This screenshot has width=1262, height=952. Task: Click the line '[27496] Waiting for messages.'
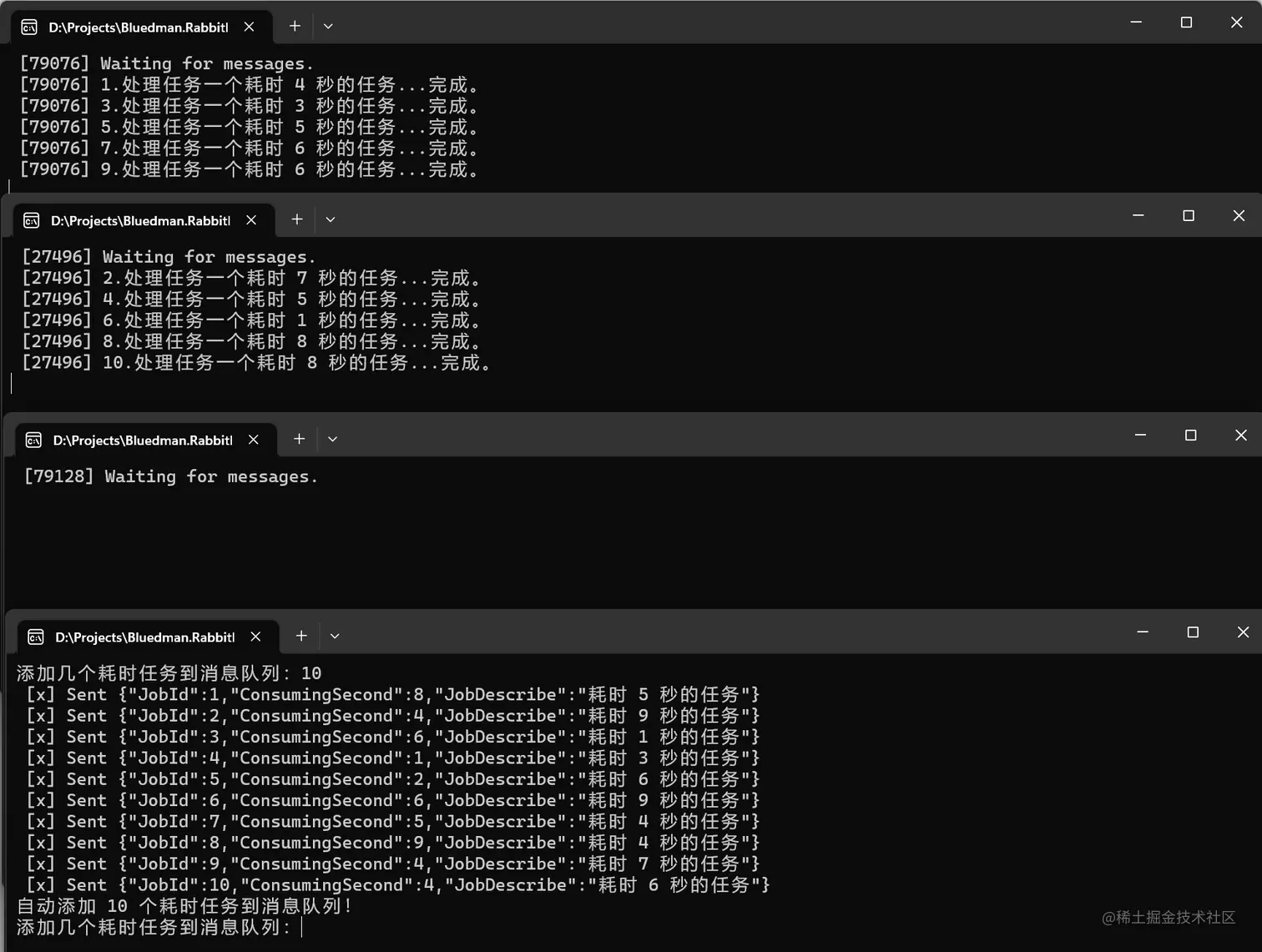click(169, 257)
